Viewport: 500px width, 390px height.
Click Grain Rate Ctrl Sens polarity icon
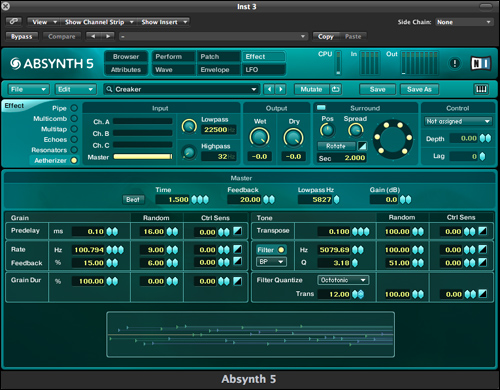tap(237, 249)
